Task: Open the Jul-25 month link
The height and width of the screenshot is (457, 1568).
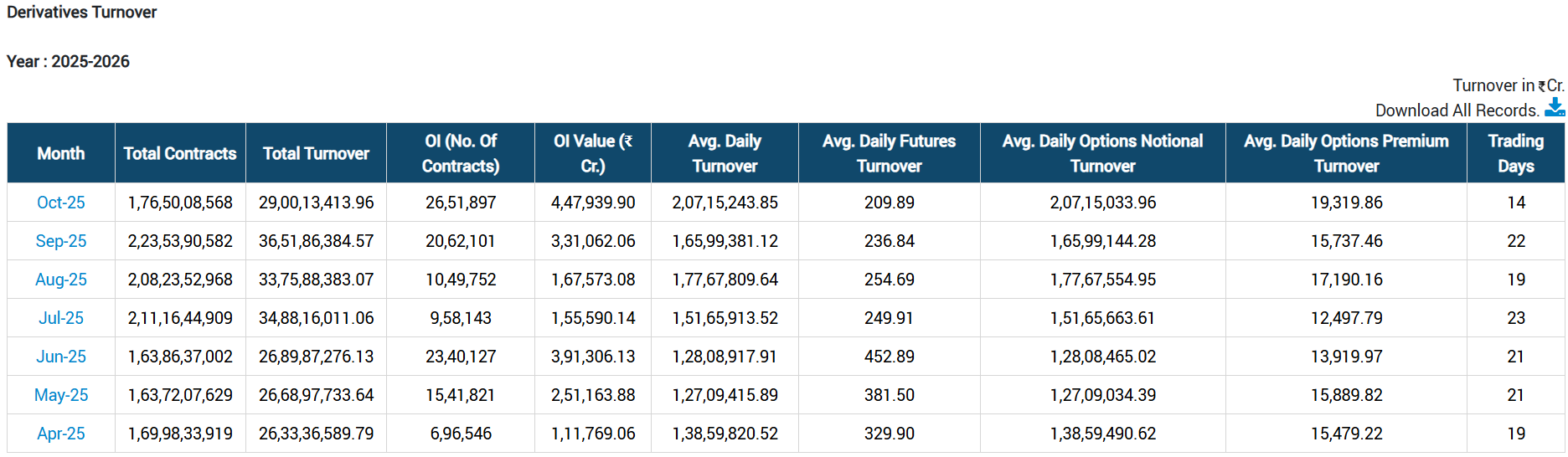Action: (x=61, y=318)
